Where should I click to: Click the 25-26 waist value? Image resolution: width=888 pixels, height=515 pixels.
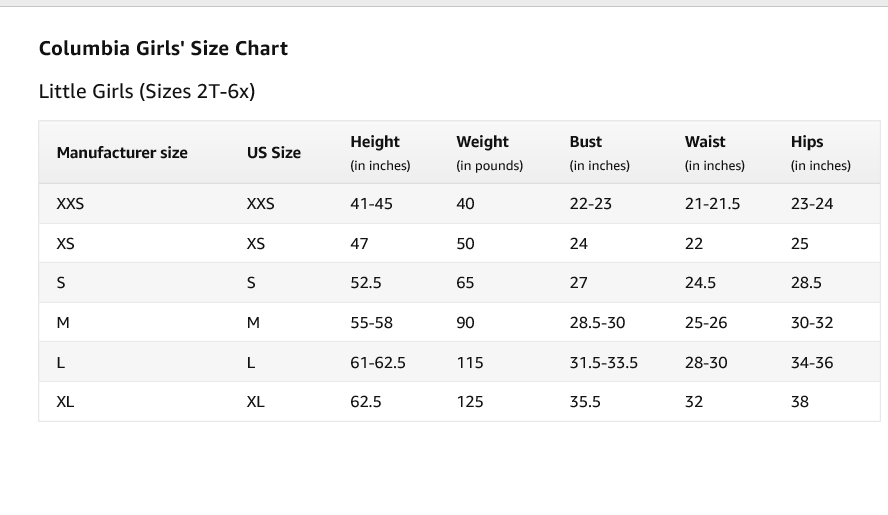point(706,323)
